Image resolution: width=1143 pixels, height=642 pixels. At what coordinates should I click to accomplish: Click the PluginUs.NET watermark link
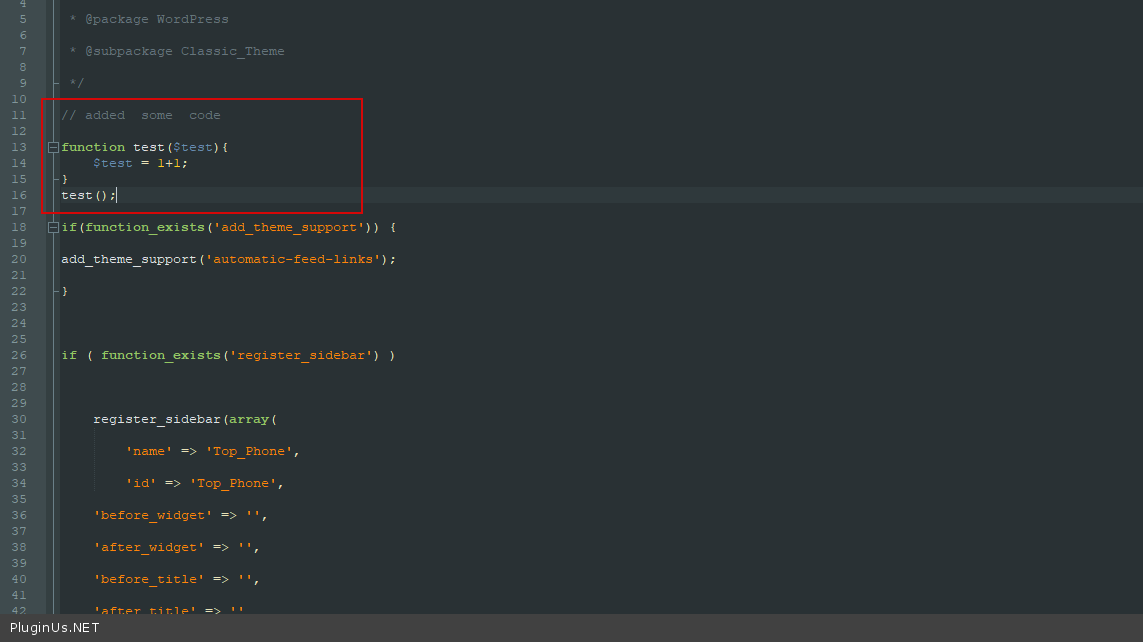pos(55,628)
